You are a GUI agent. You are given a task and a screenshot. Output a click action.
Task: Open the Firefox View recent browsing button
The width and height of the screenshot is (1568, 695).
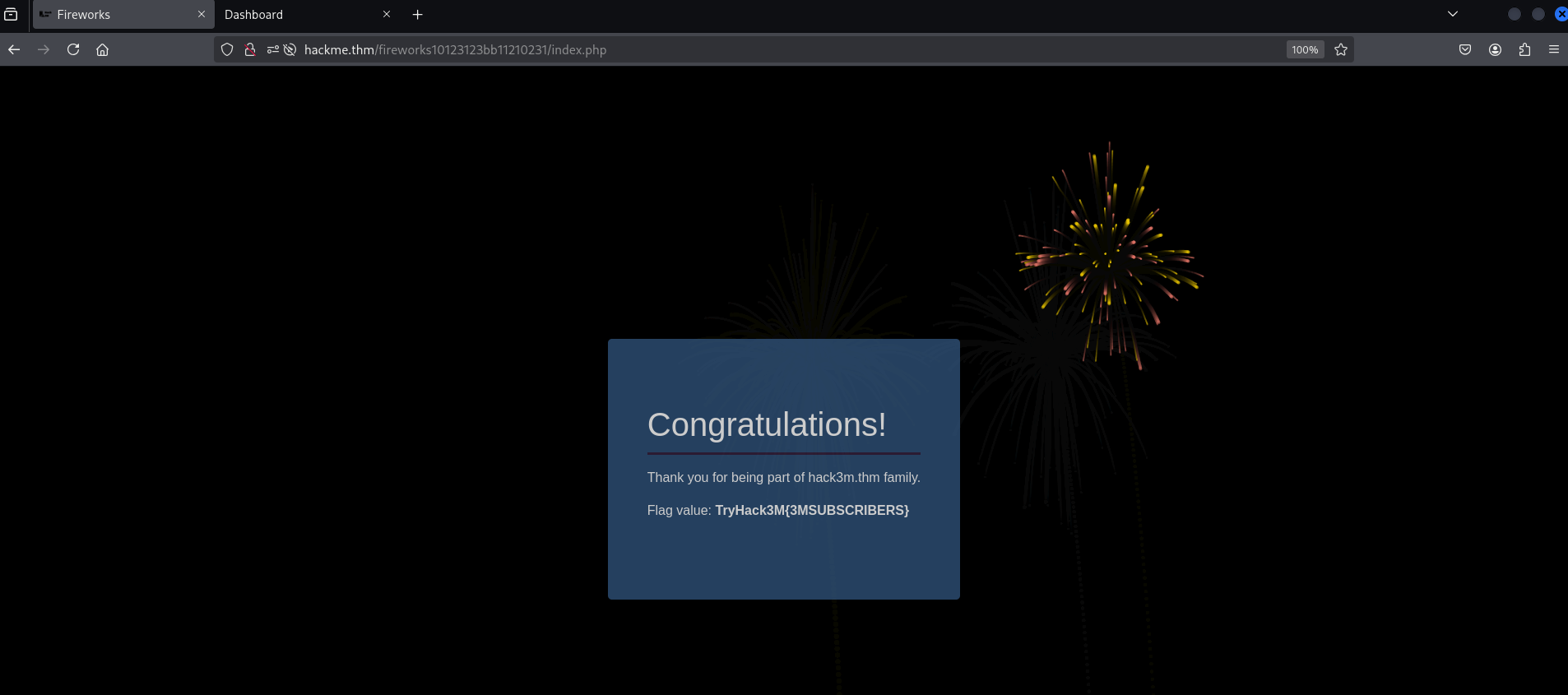[x=11, y=14]
